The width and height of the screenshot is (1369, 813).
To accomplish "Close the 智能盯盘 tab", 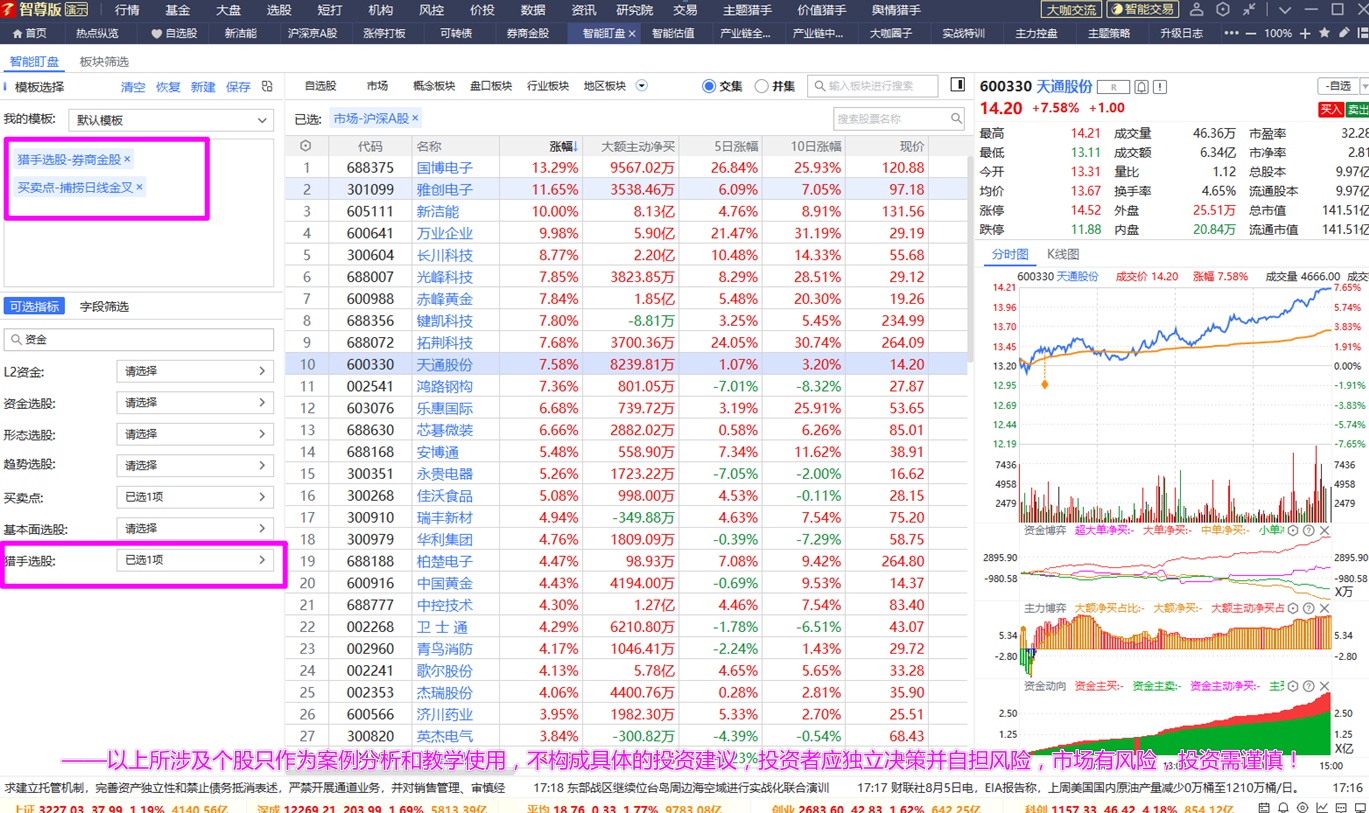I will [x=632, y=33].
